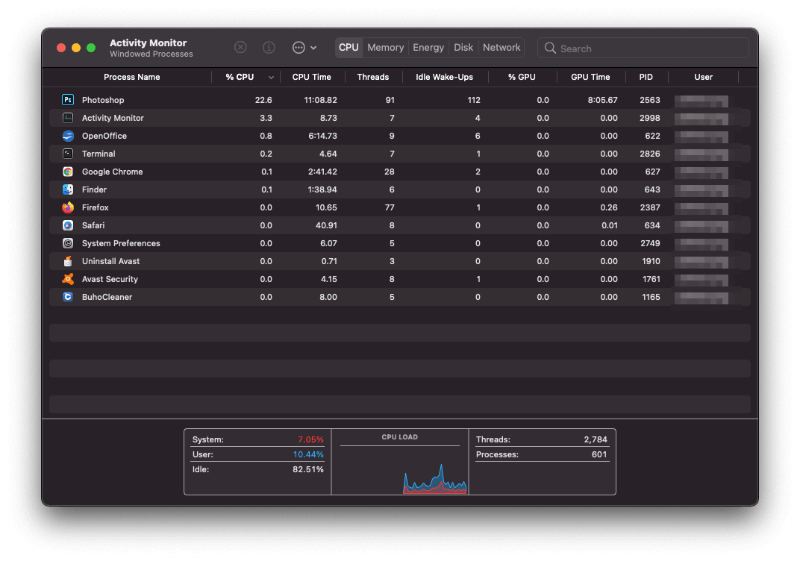Image resolution: width=800 pixels, height=561 pixels.
Task: Click the Uninstall Avast process icon
Action: [x=68, y=261]
